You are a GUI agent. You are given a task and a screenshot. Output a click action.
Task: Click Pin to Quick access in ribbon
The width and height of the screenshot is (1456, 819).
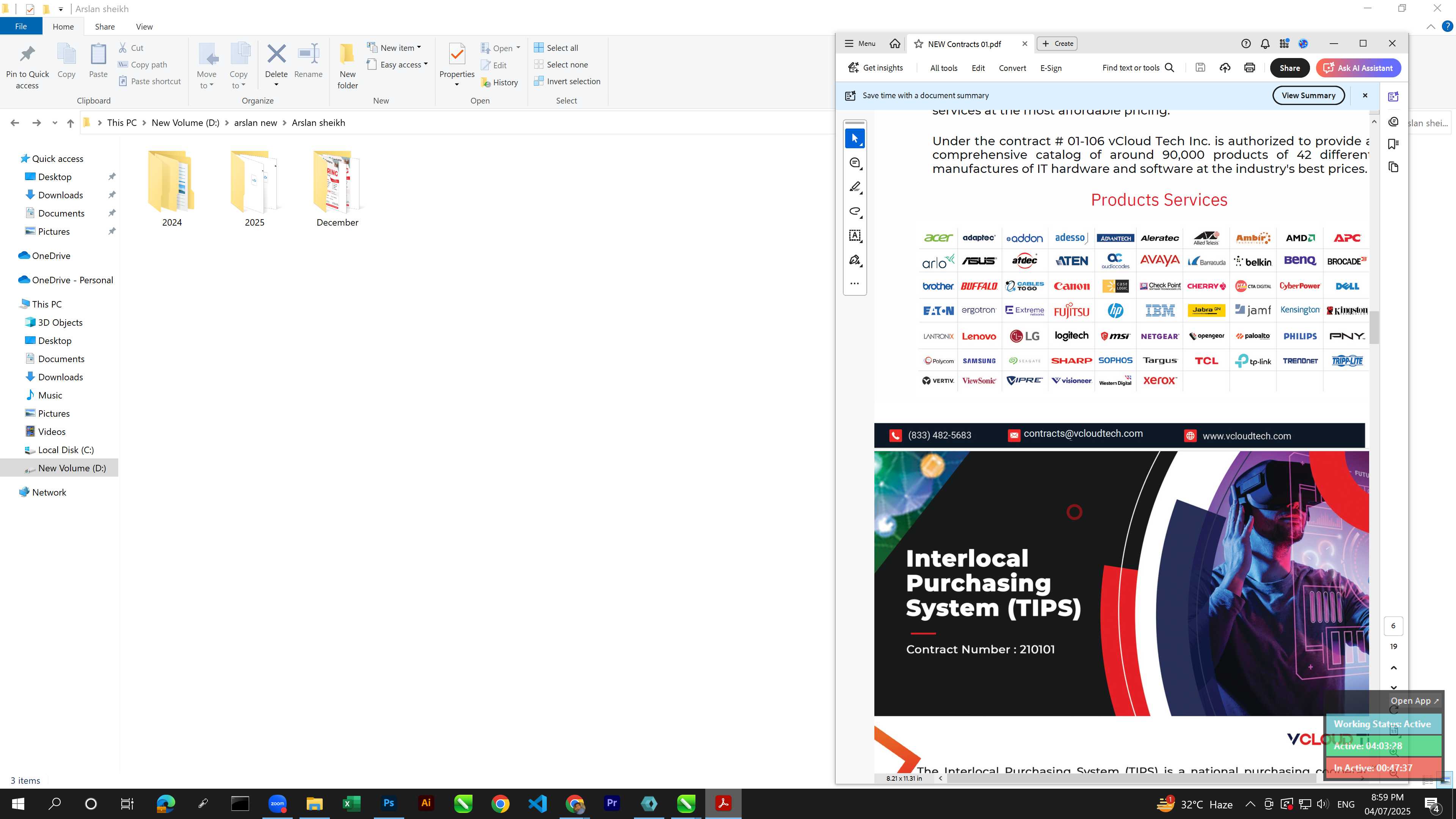click(x=27, y=67)
